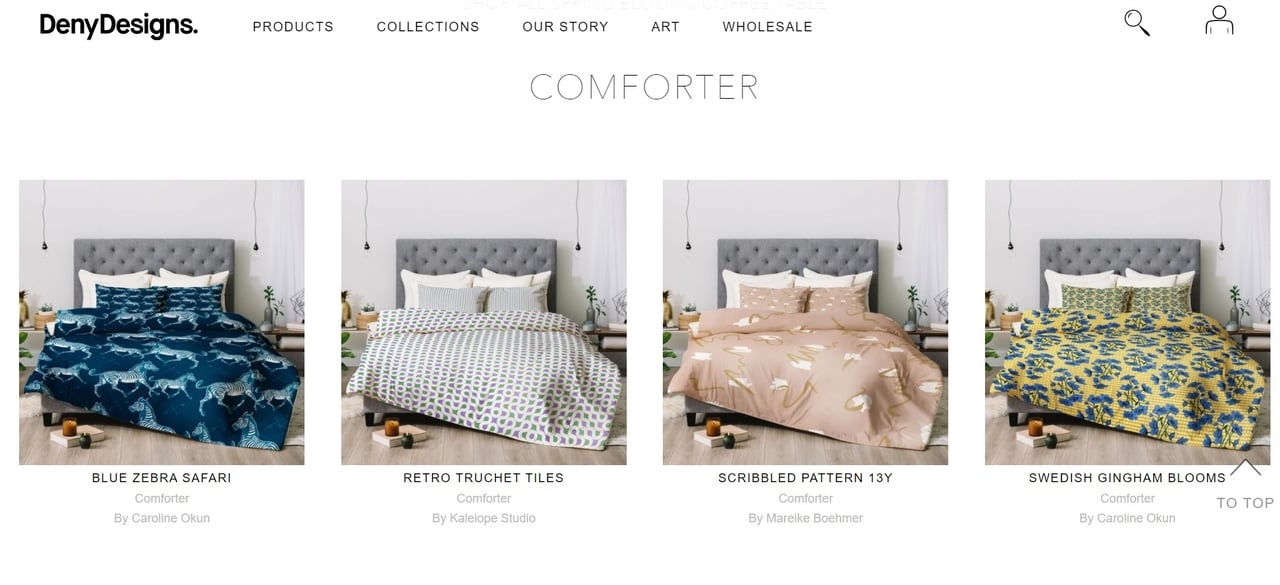
Task: Open the user account icon
Action: tap(1219, 21)
